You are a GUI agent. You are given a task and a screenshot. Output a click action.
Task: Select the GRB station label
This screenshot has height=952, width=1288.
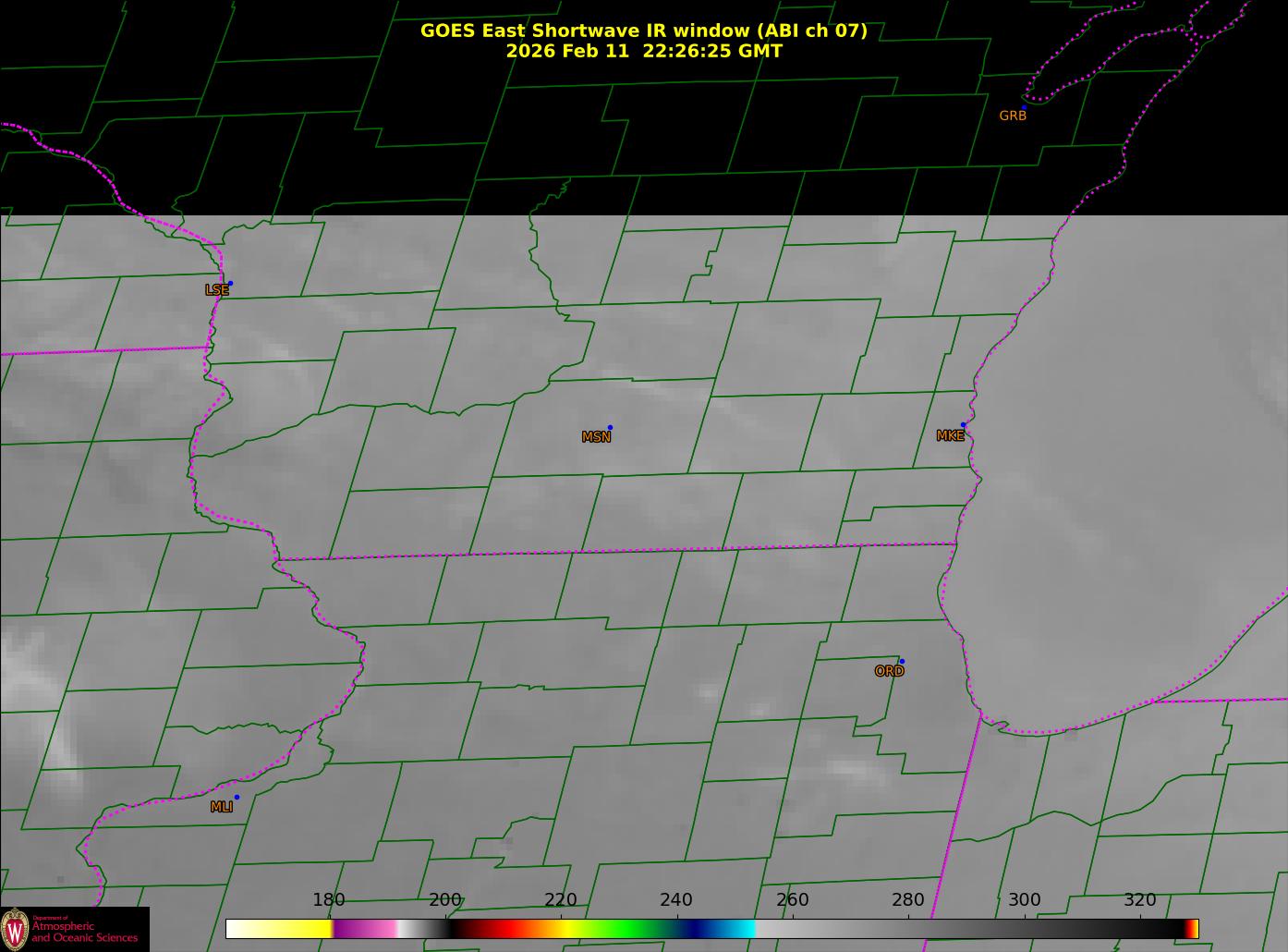(1013, 116)
